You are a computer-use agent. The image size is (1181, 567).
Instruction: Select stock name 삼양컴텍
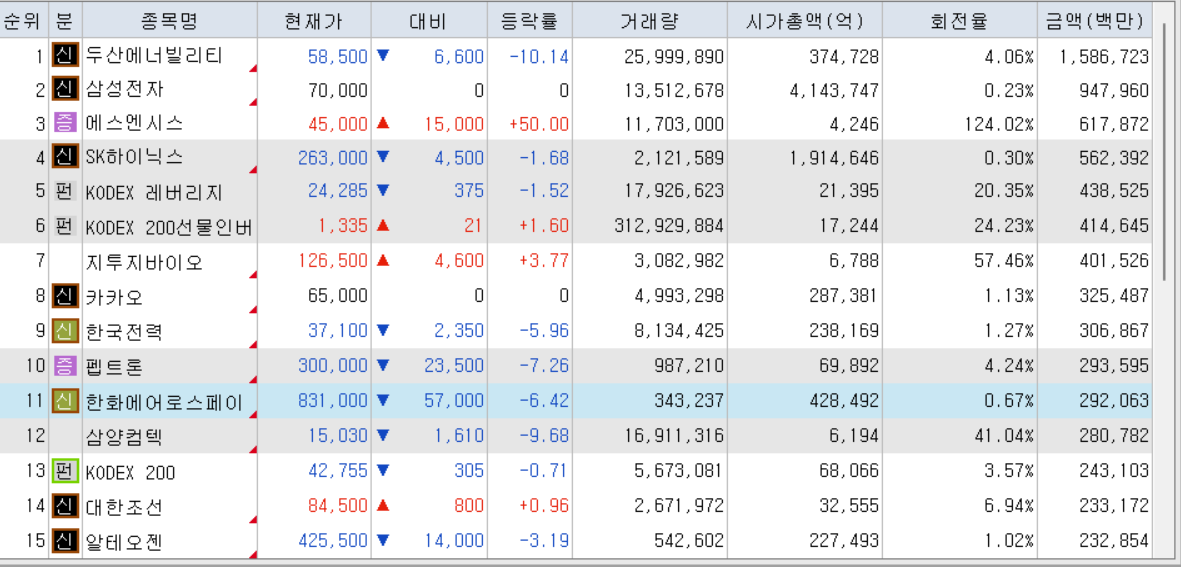[124, 437]
